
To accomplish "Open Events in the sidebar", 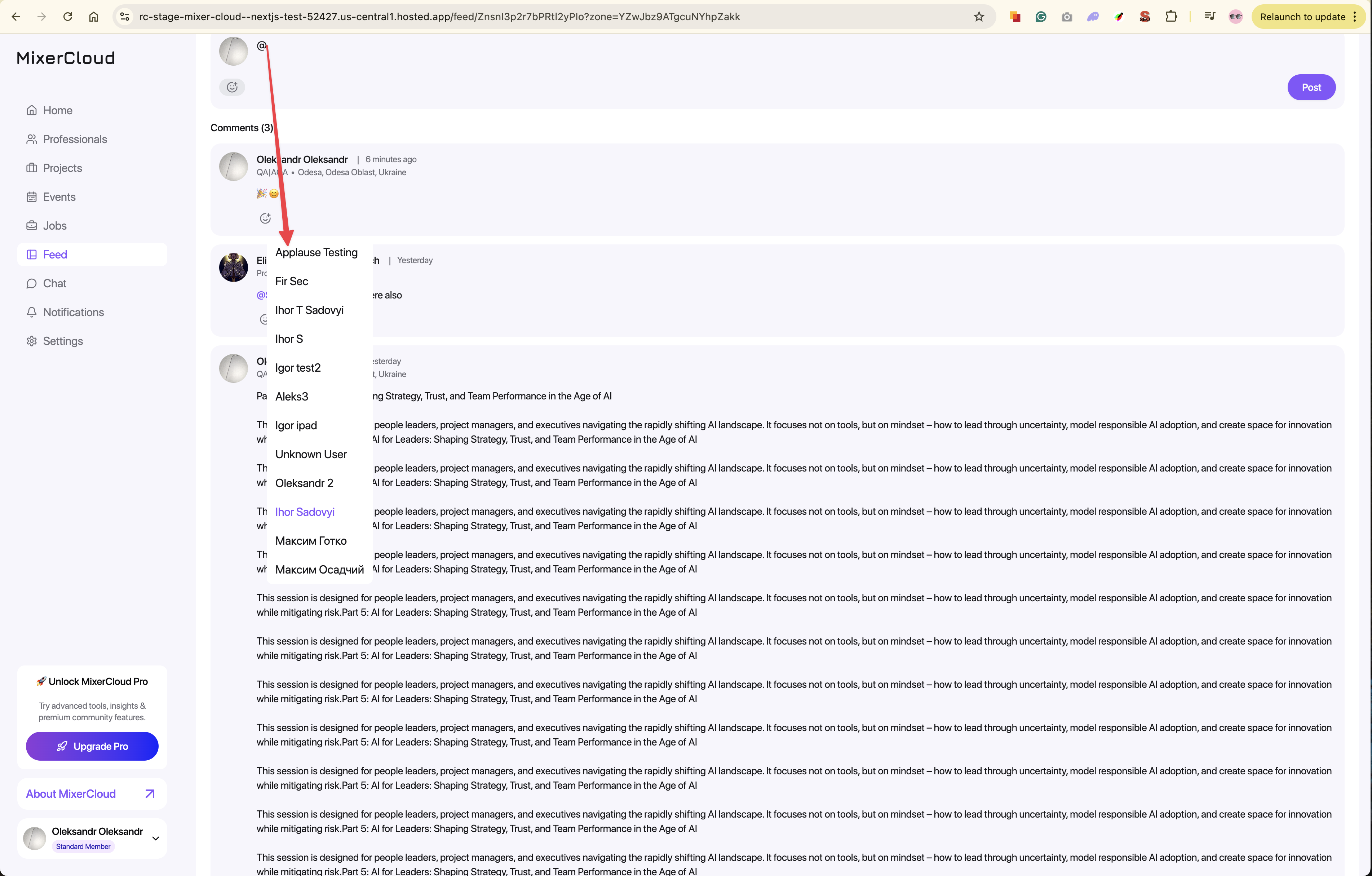I will click(x=59, y=196).
